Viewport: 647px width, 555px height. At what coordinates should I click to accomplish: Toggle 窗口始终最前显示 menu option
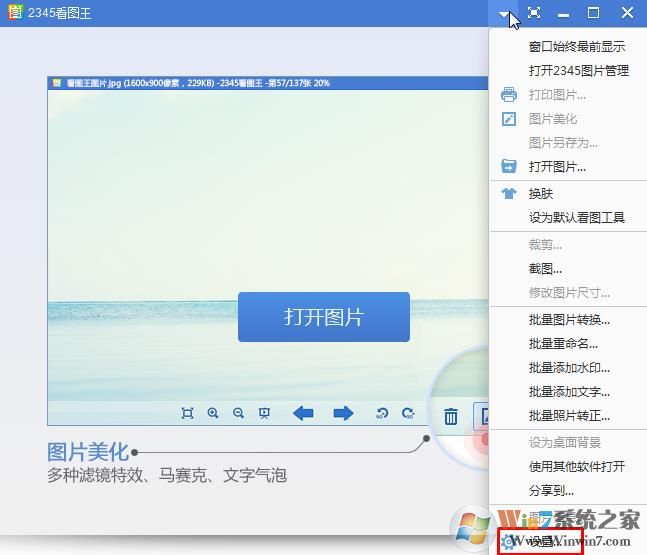tap(576, 46)
